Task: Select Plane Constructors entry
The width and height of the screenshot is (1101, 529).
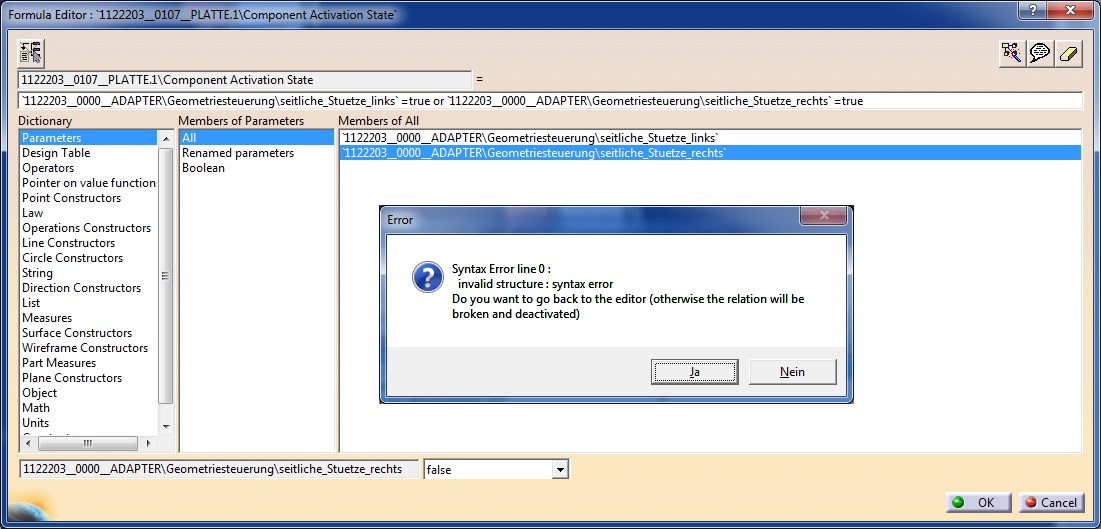Action: (x=72, y=377)
